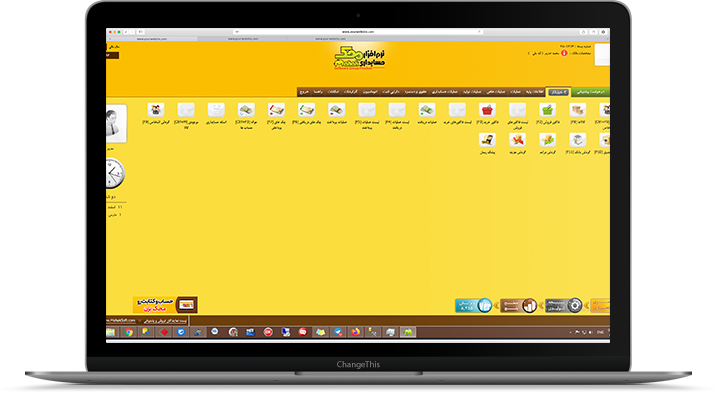Open the payments list icon [F5]
Viewport: 717px width, 393px height.
[367, 110]
